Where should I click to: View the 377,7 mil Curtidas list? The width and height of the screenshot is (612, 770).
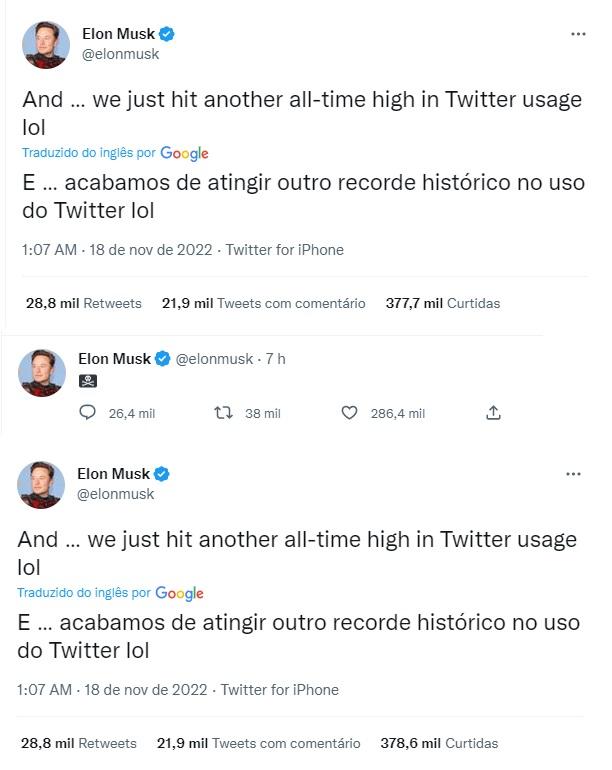442,303
